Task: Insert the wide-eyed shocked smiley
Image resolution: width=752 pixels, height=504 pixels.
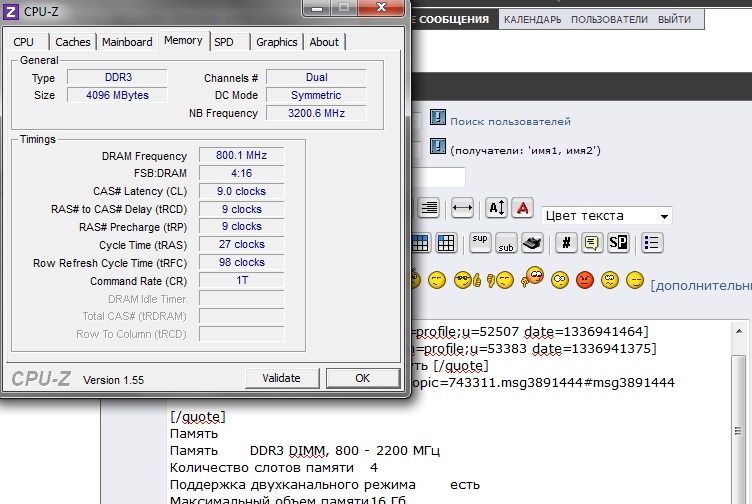Action: [x=560, y=280]
